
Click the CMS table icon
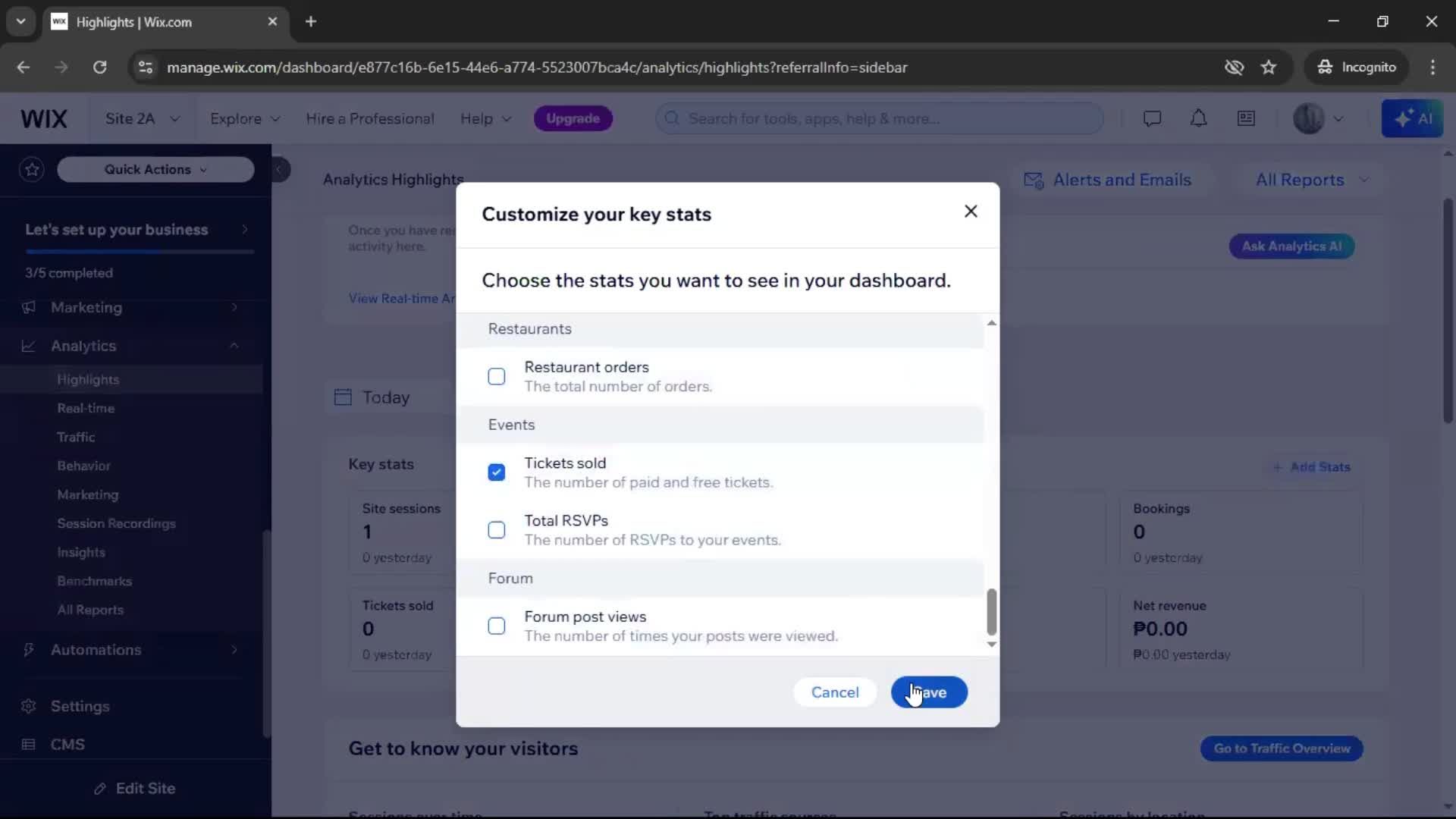[x=29, y=745]
